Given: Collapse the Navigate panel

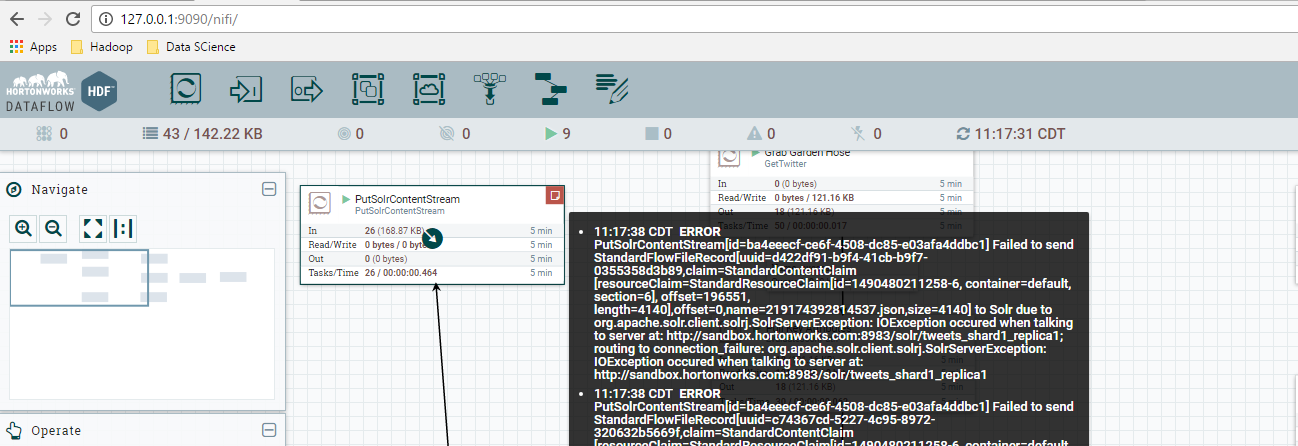Looking at the screenshot, I should point(269,189).
